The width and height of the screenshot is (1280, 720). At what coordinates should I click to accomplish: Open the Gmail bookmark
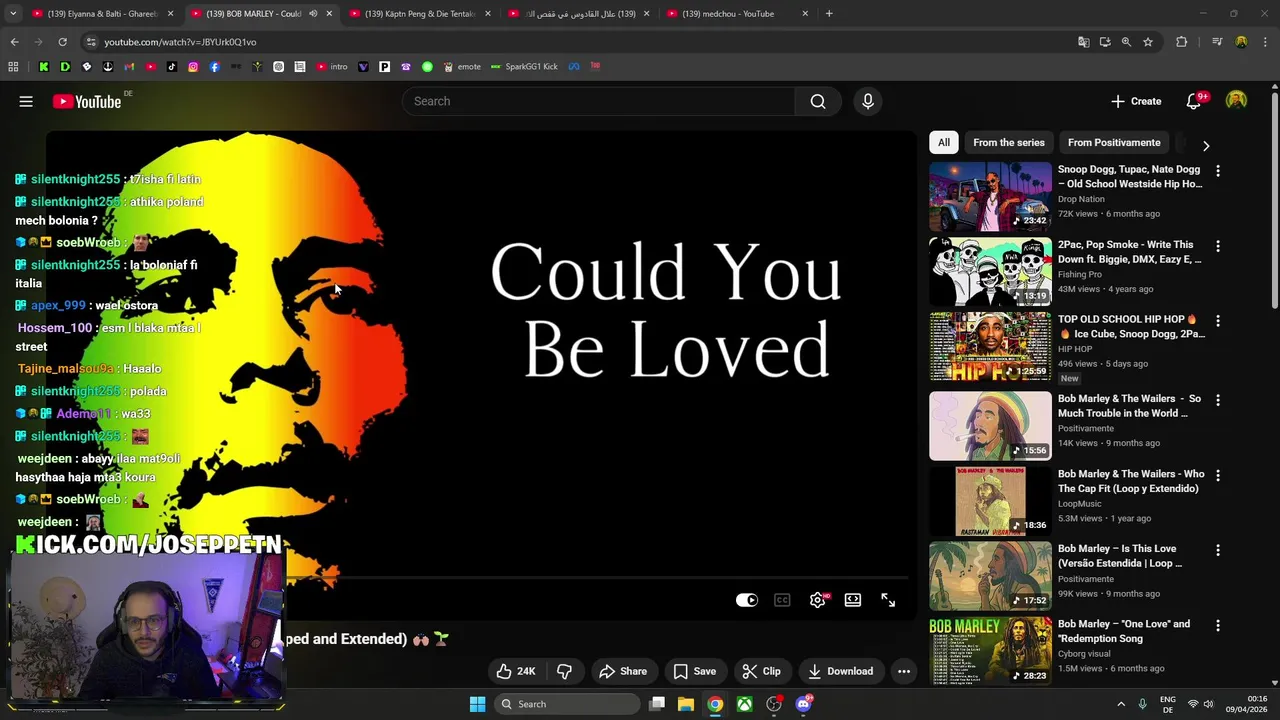[x=129, y=67]
